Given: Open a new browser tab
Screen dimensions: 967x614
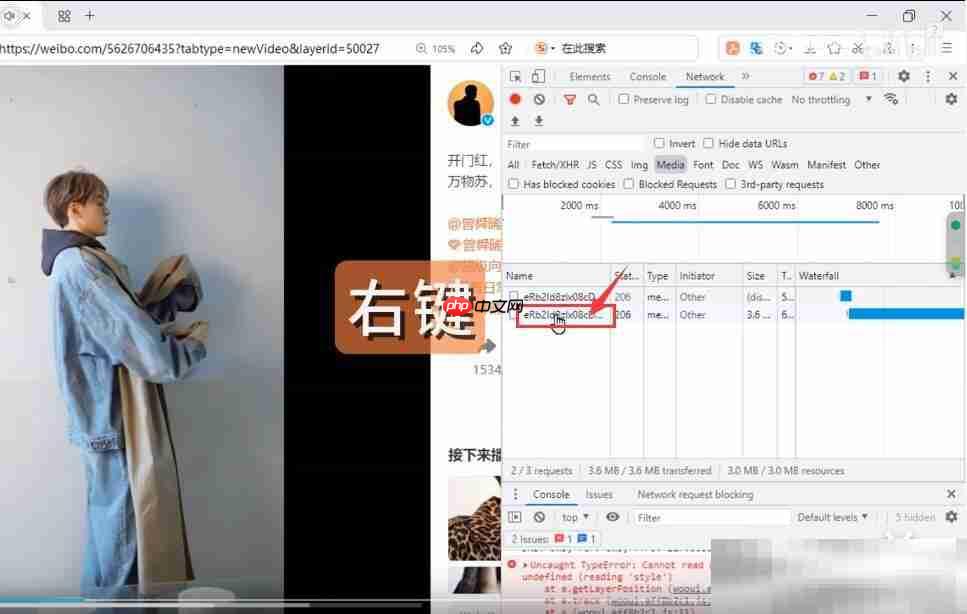Looking at the screenshot, I should click(90, 15).
